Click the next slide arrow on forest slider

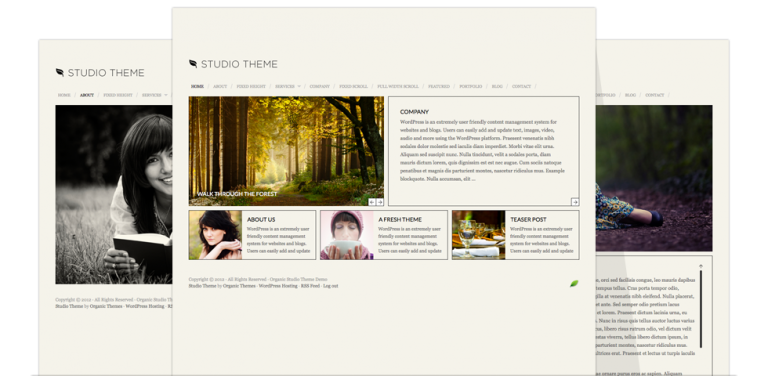click(380, 202)
